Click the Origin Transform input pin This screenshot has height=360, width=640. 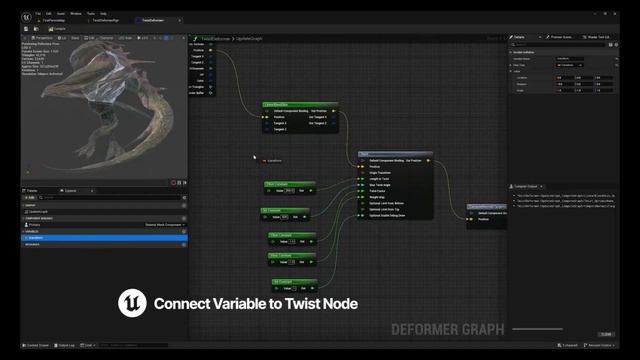362,173
